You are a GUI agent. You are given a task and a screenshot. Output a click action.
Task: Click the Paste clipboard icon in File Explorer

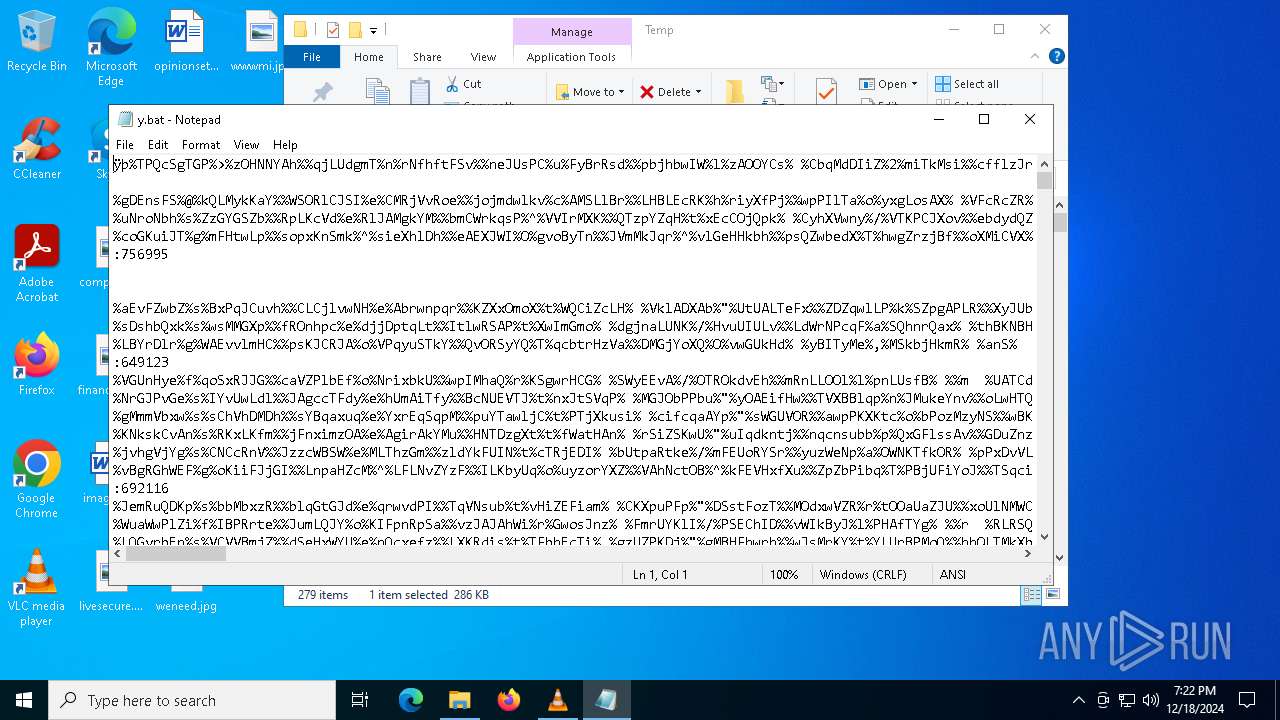coord(420,91)
